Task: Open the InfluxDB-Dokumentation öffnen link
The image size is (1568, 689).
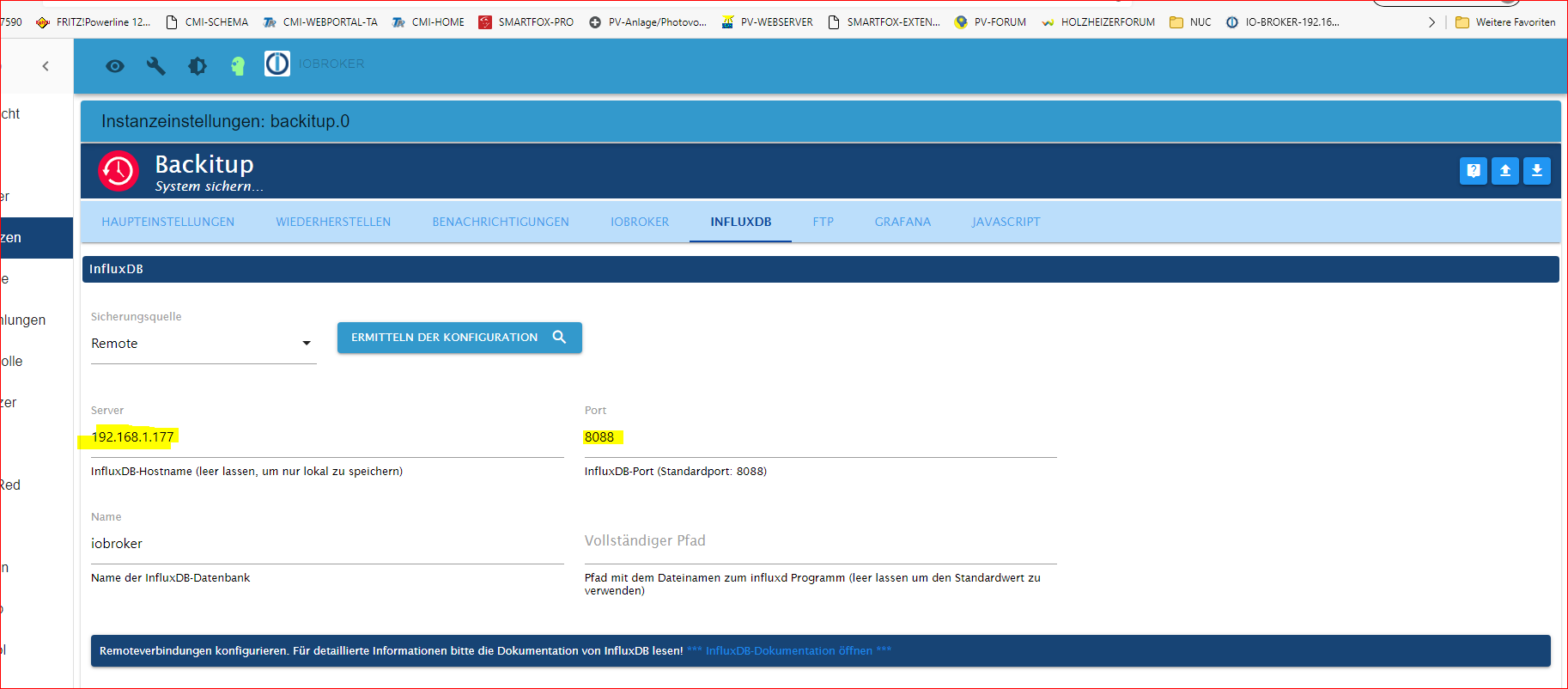Action: coord(789,651)
